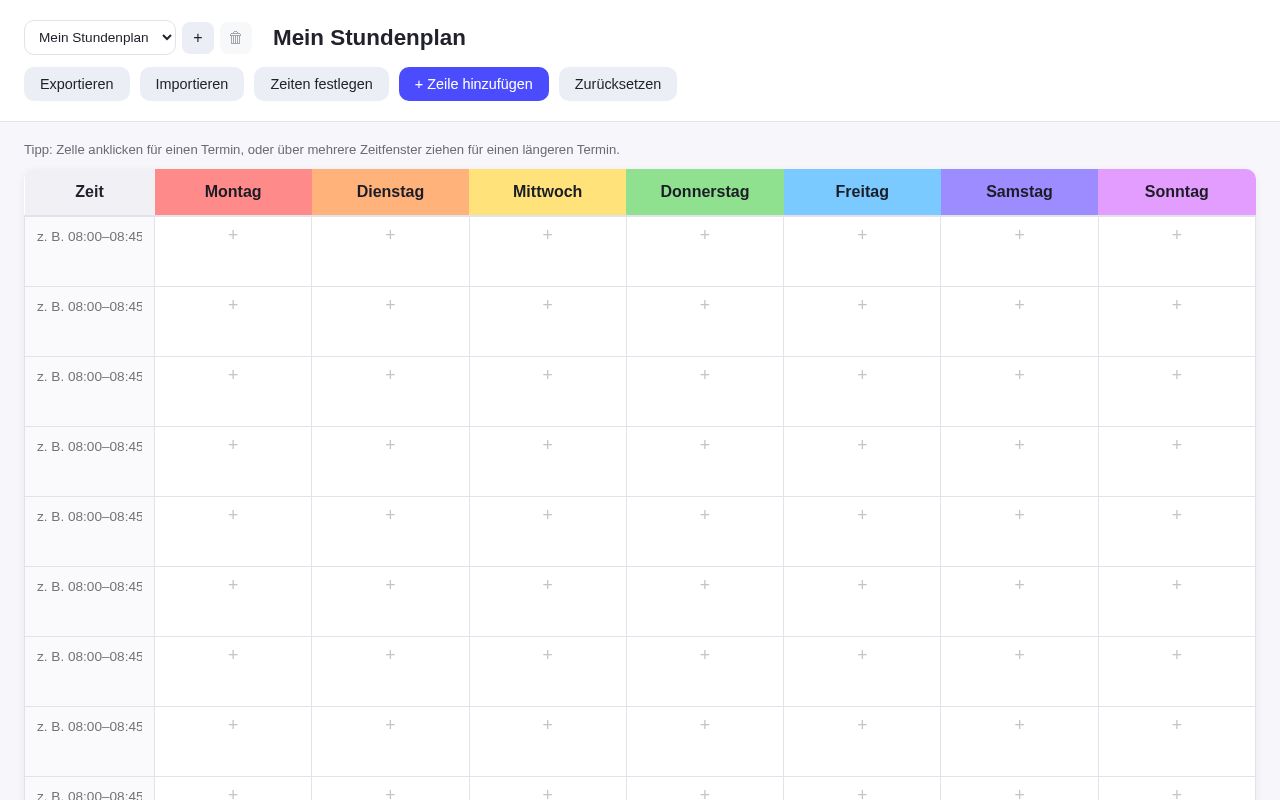Screen dimensions: 1280x800
Task: Focus the time field in the second row
Action: pos(89,307)
